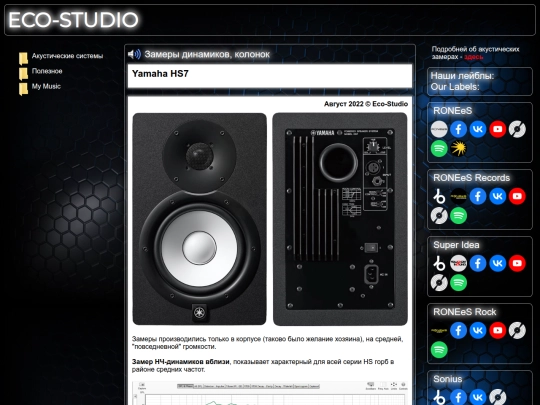Click the folder icon next to Акустические системы

pos(23,59)
